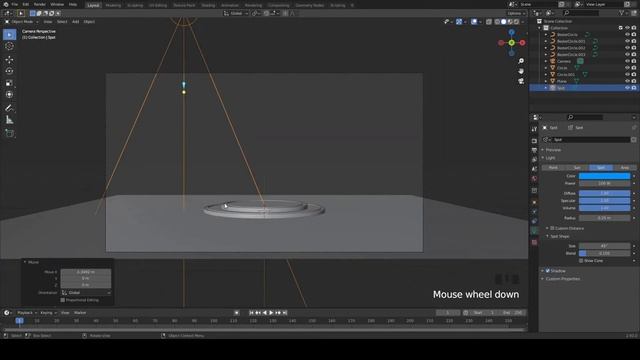
Task: Enable the Custom Distance checkbox
Action: click(x=552, y=228)
